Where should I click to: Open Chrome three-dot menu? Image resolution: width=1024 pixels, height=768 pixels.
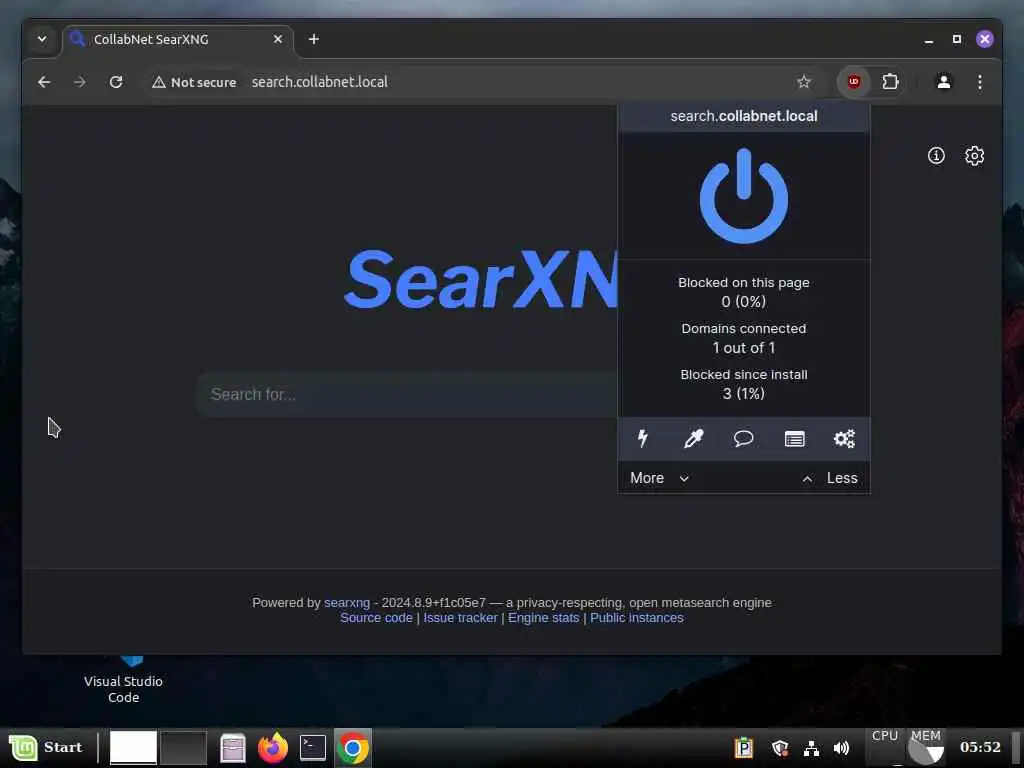pyautogui.click(x=980, y=82)
